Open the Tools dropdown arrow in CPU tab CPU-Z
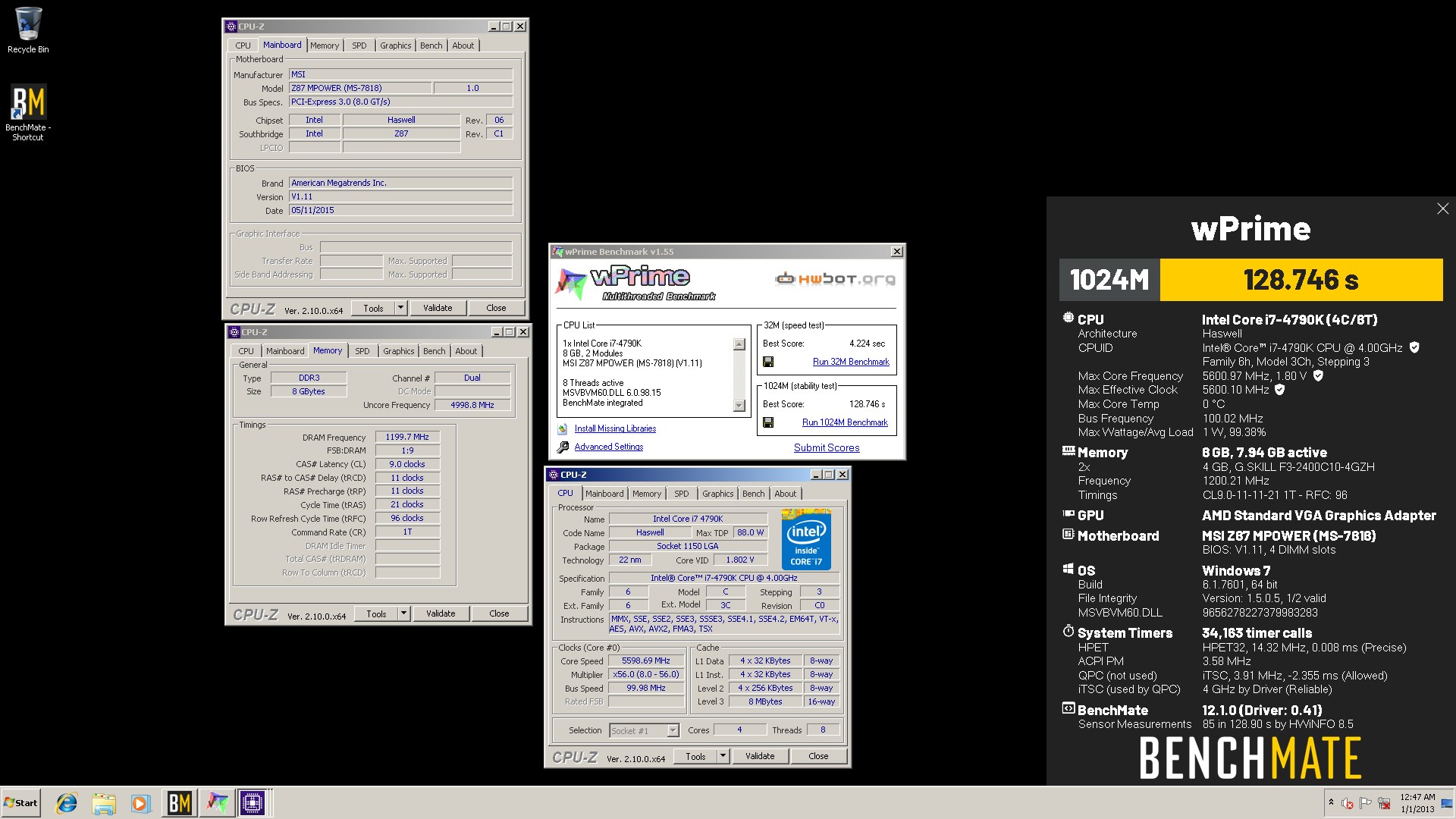 pos(723,756)
